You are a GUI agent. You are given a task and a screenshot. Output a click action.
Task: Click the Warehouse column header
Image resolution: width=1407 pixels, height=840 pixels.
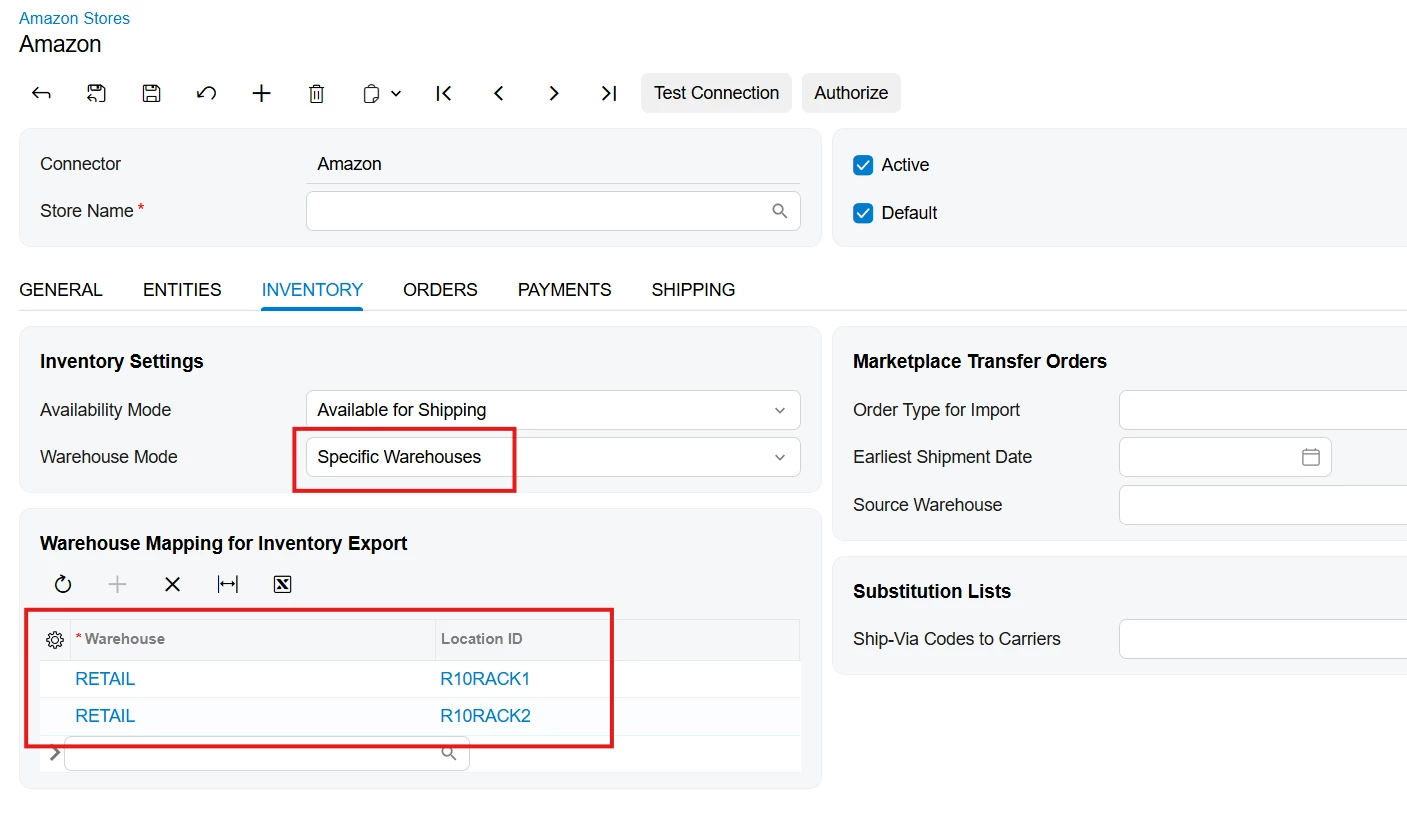253,639
